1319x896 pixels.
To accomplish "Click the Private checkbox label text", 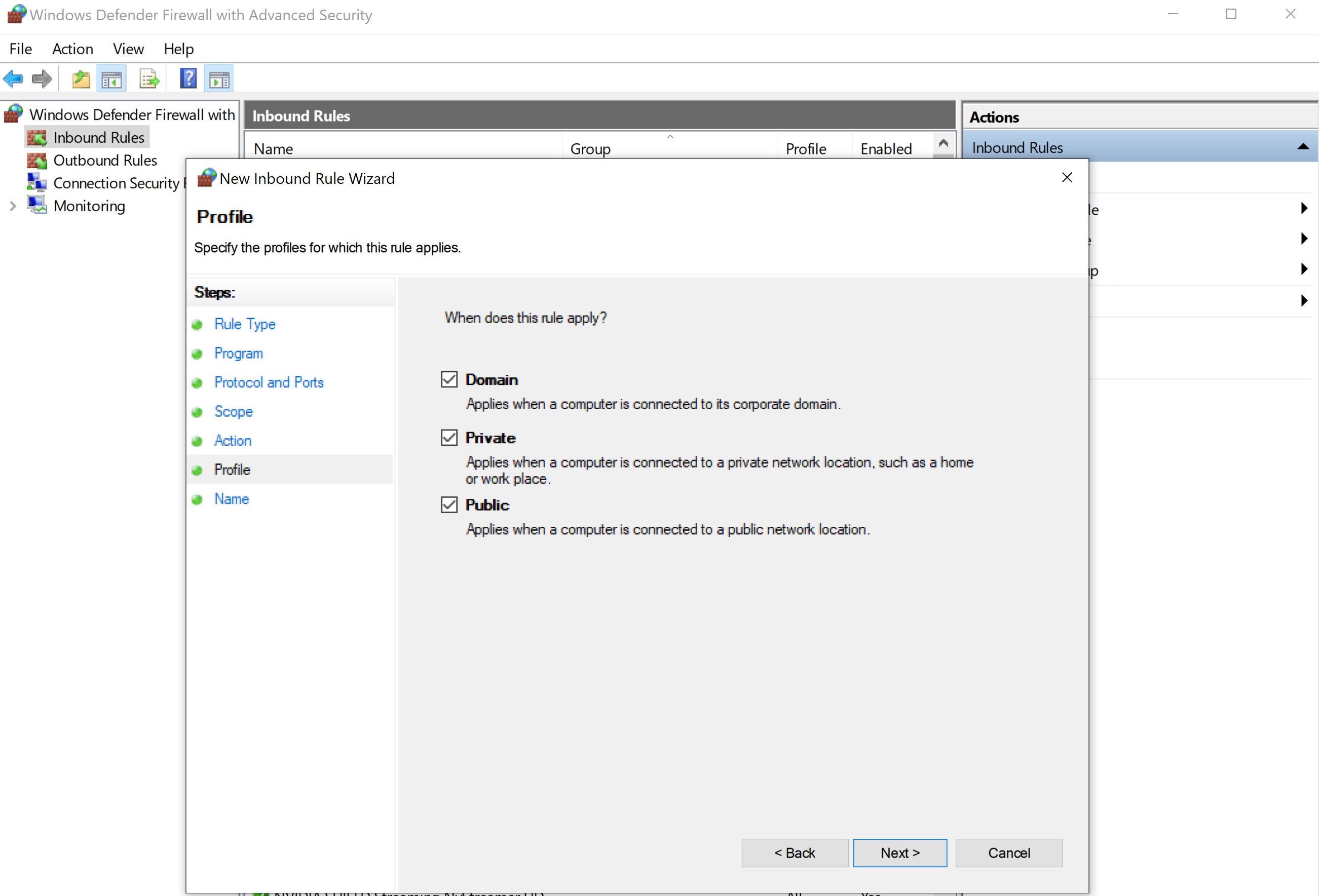I will (491, 438).
